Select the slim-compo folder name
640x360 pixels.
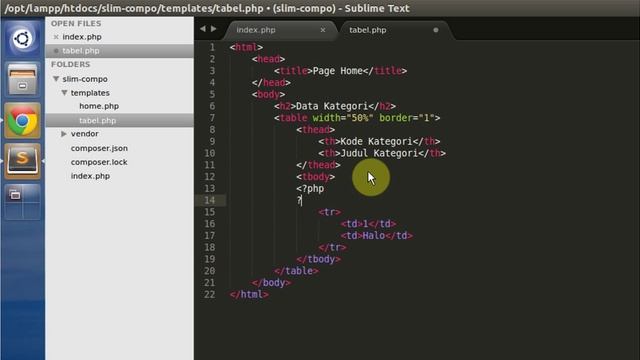pos(85,79)
